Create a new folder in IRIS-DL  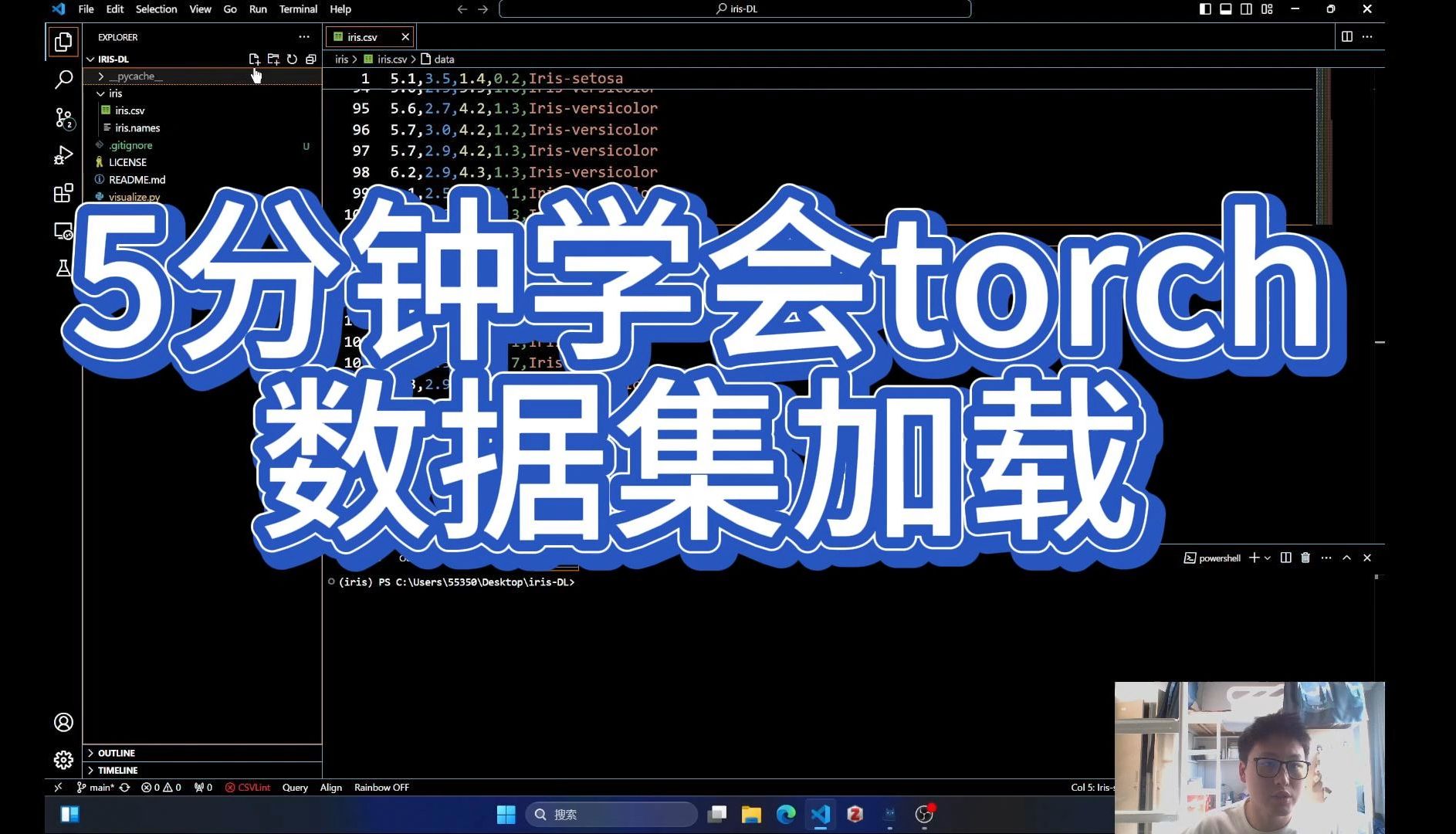click(x=273, y=59)
